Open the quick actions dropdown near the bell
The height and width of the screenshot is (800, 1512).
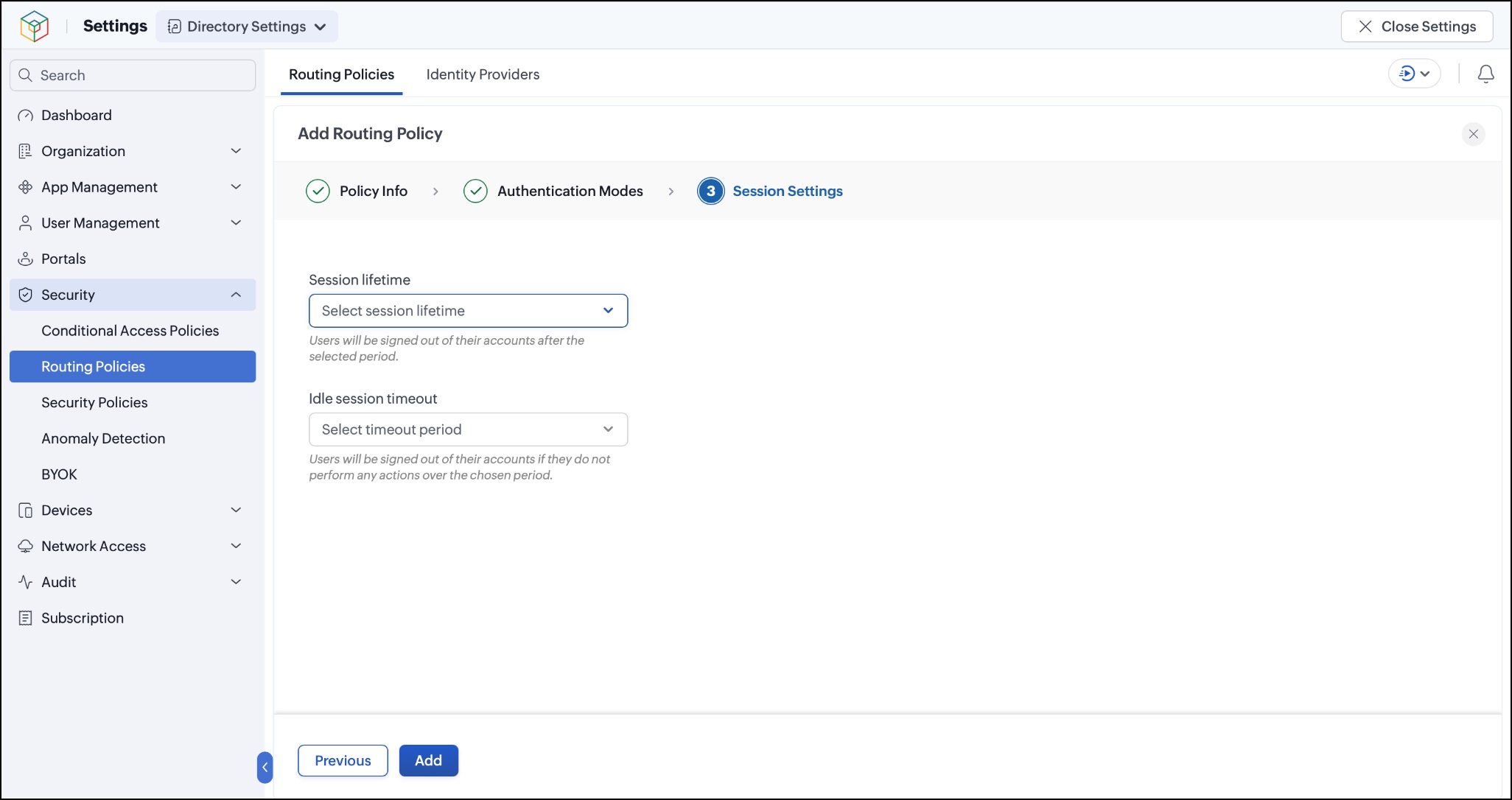tap(1415, 74)
